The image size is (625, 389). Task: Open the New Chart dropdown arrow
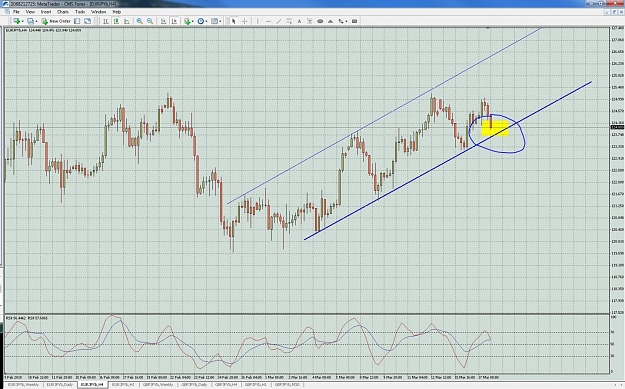coord(23,21)
